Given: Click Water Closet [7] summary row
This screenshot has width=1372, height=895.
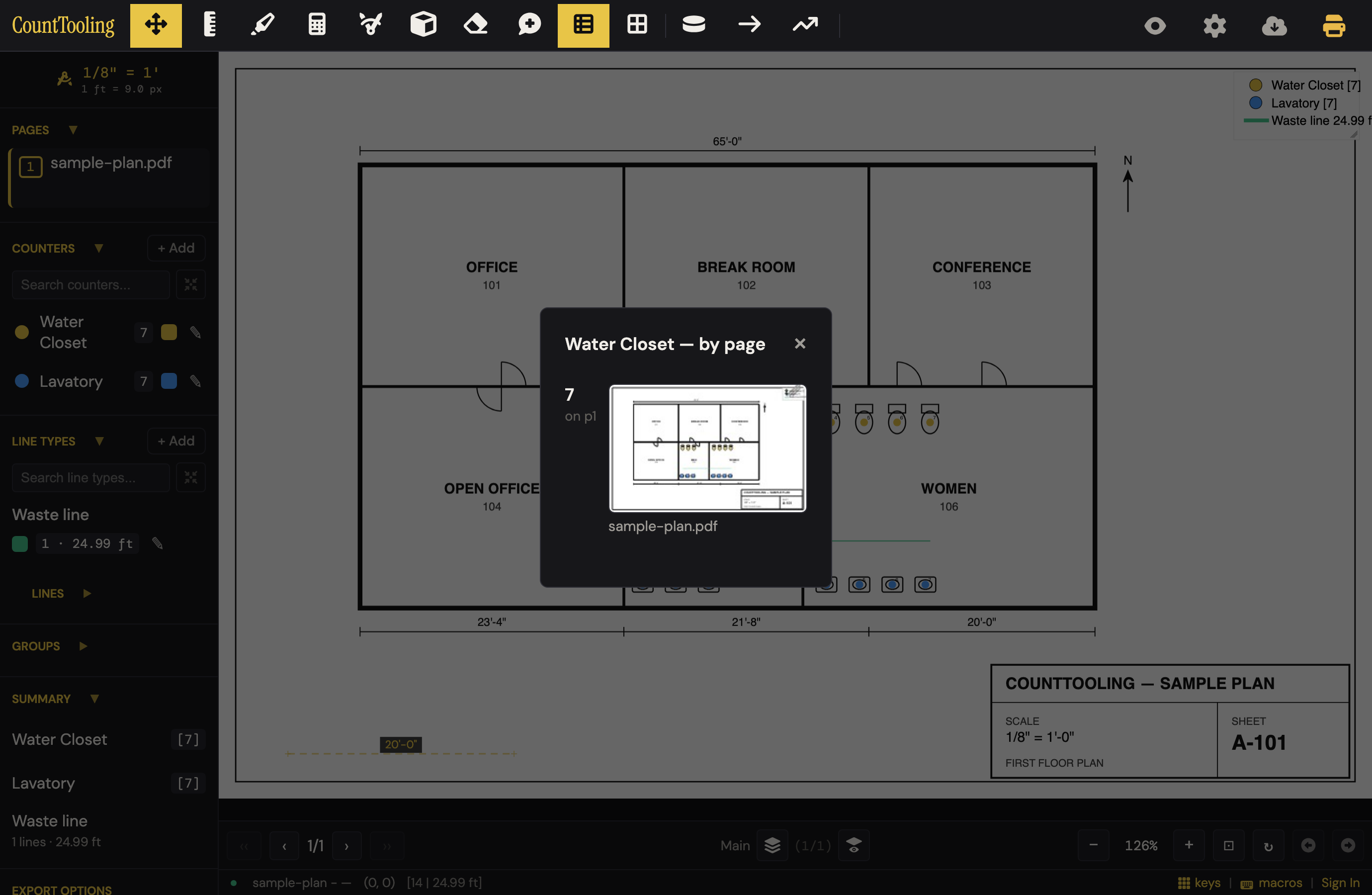Looking at the screenshot, I should pyautogui.click(x=109, y=739).
